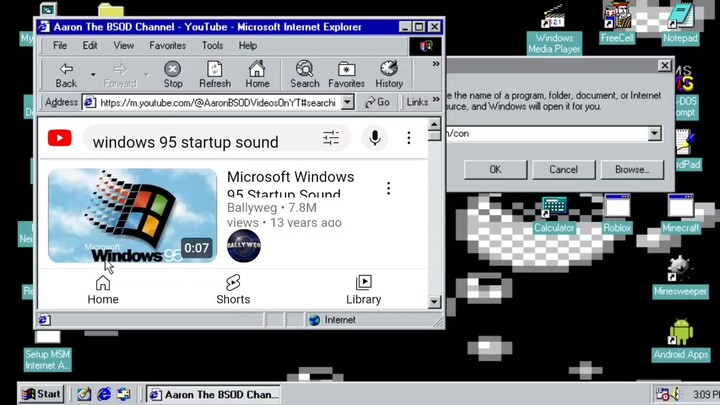720x405 pixels.
Task: Open the YouTube search filters icon
Action: [331, 138]
